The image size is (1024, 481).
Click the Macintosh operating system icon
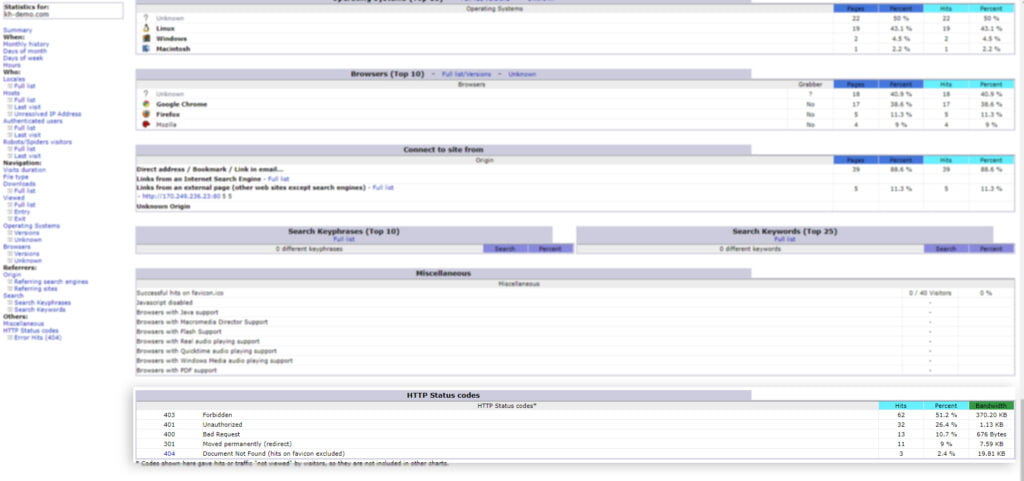point(146,49)
